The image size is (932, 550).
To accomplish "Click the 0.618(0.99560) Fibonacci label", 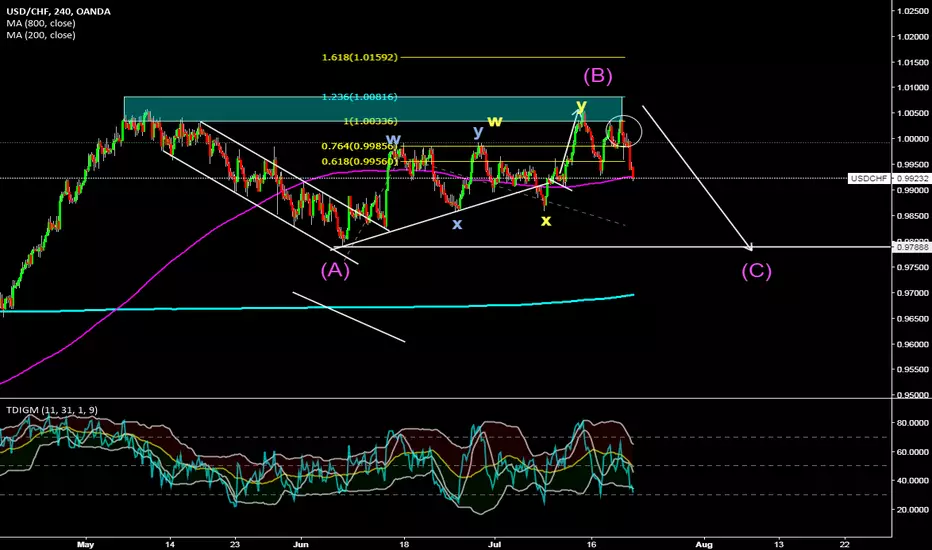I will 360,162.
